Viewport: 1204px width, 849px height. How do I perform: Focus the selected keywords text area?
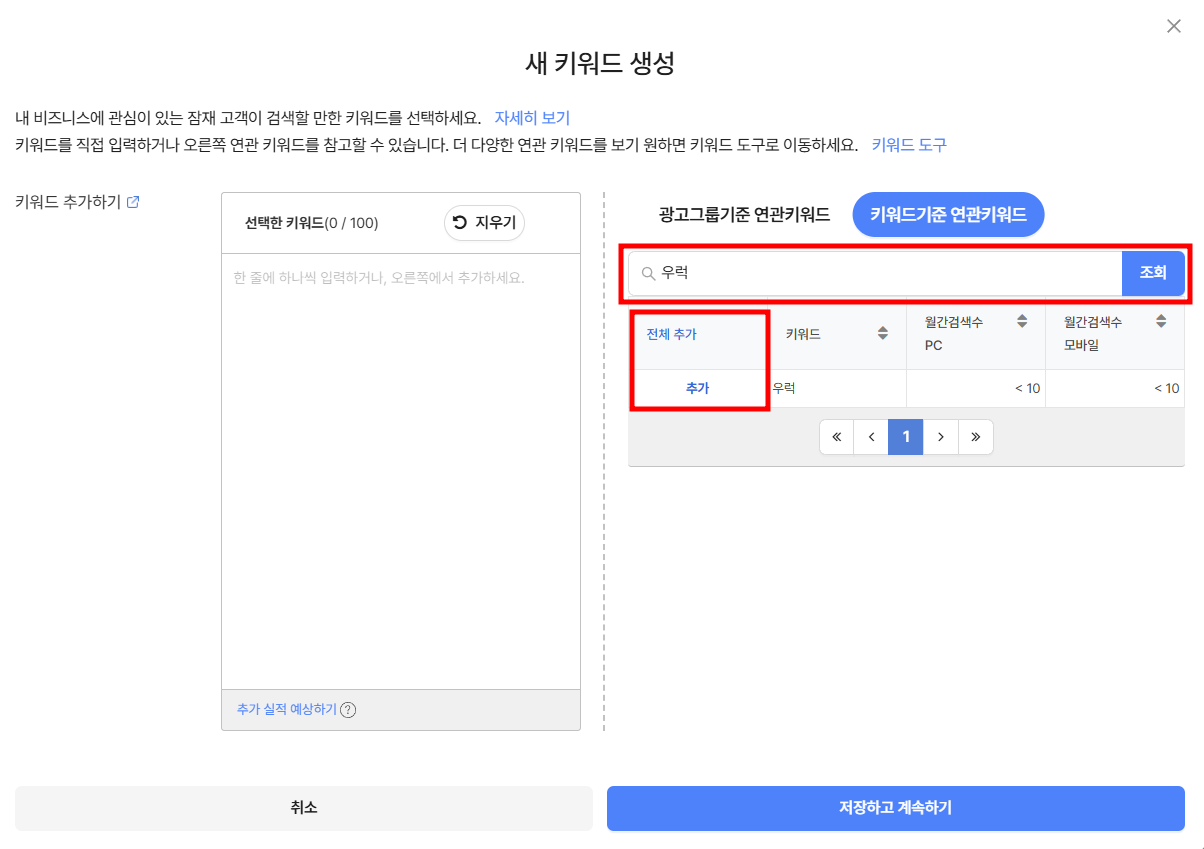400,471
